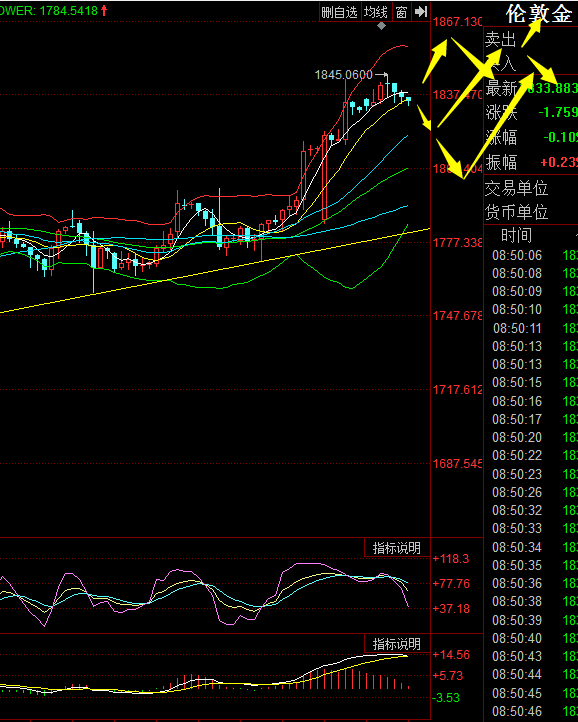The image size is (578, 722).
Task: Click the 窗 window button
Action: pyautogui.click(x=401, y=12)
